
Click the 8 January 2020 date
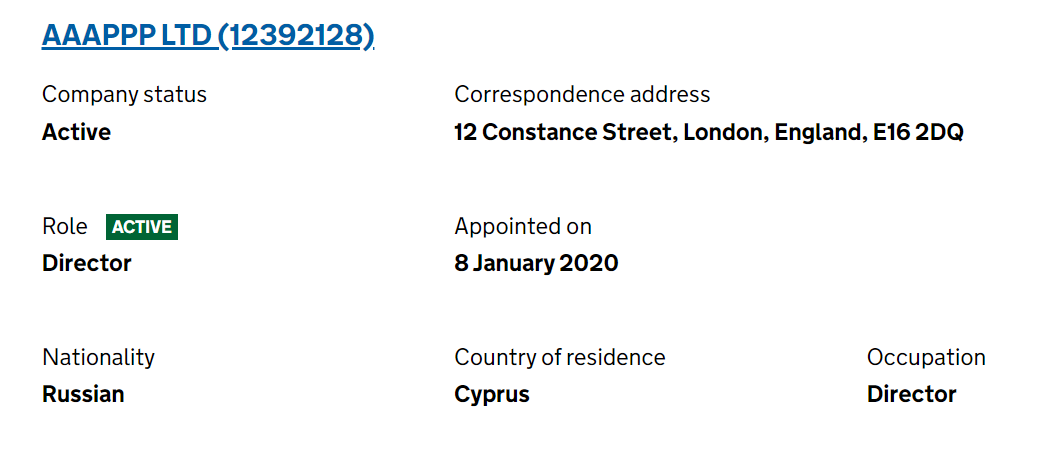[536, 262]
